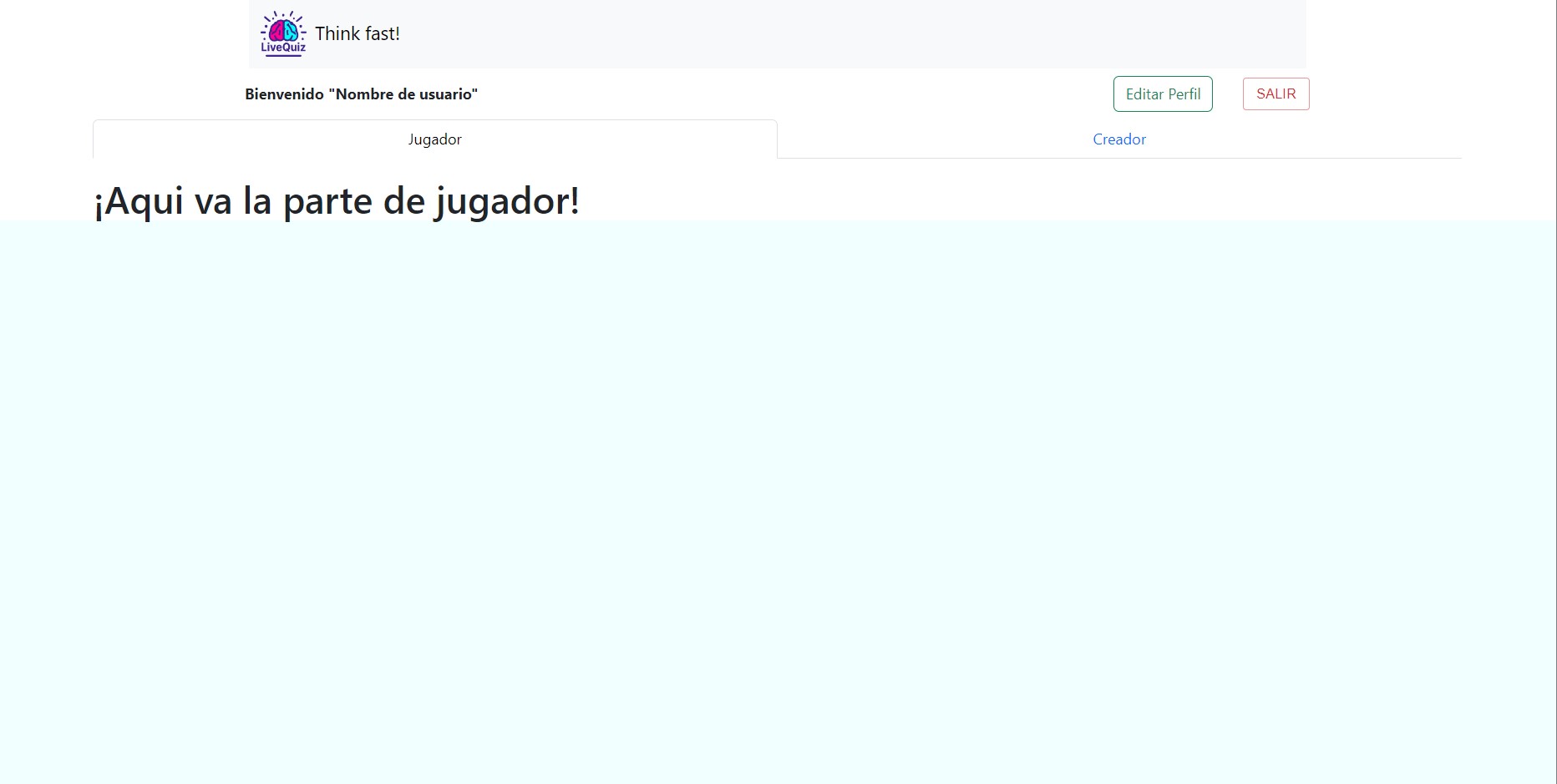The image size is (1557, 784).
Task: Open the Editar Perfil page
Action: click(1162, 94)
